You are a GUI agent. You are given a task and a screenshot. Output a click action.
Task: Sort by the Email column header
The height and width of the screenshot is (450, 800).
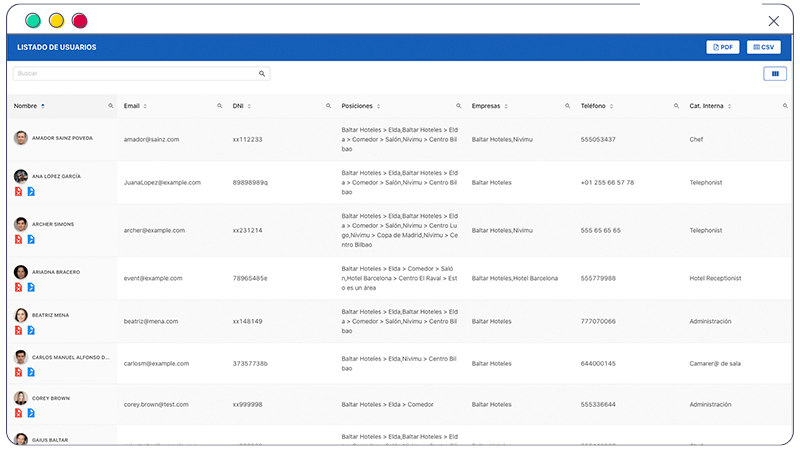point(135,106)
